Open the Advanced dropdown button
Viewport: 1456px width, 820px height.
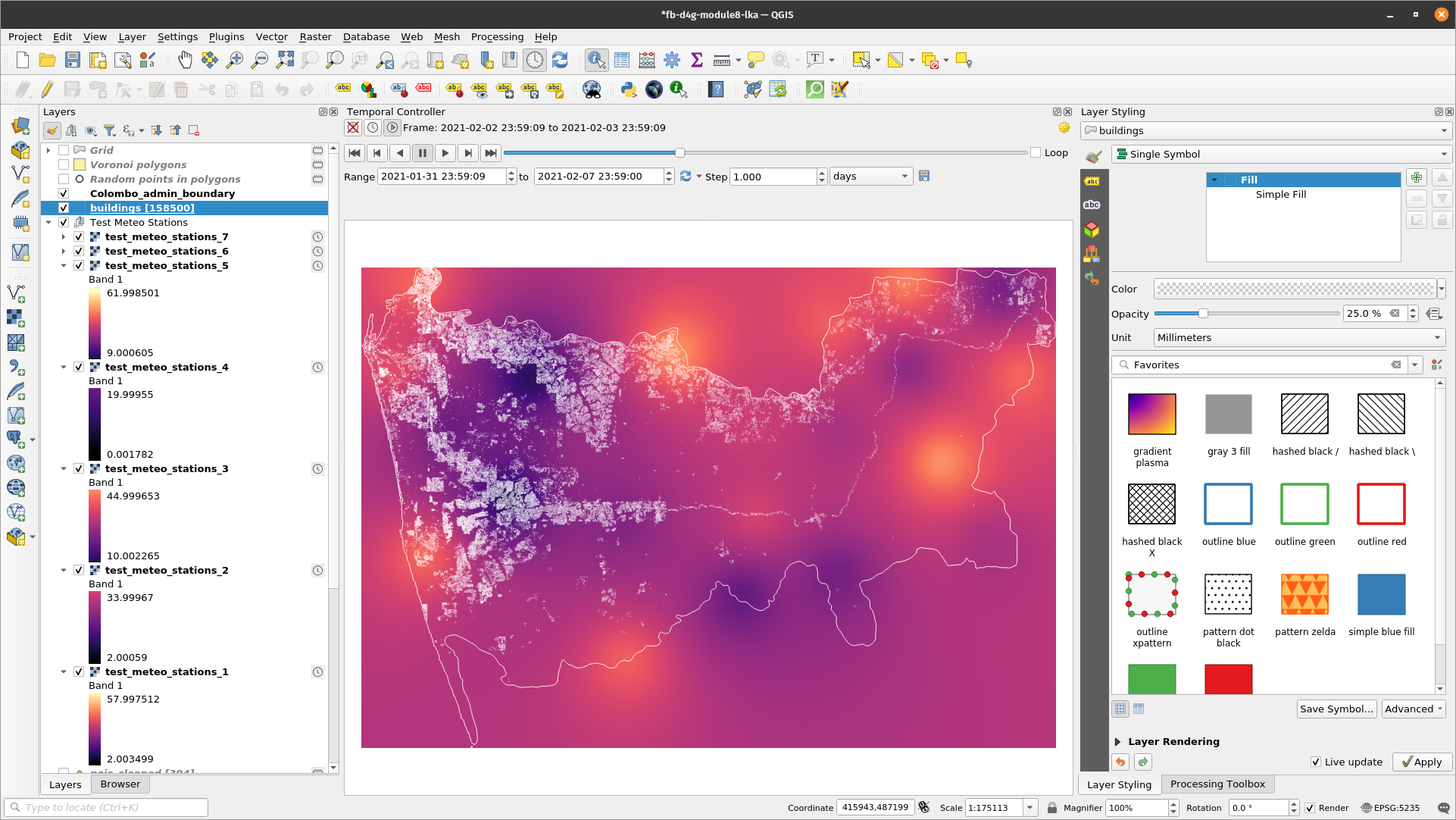[x=1413, y=709]
